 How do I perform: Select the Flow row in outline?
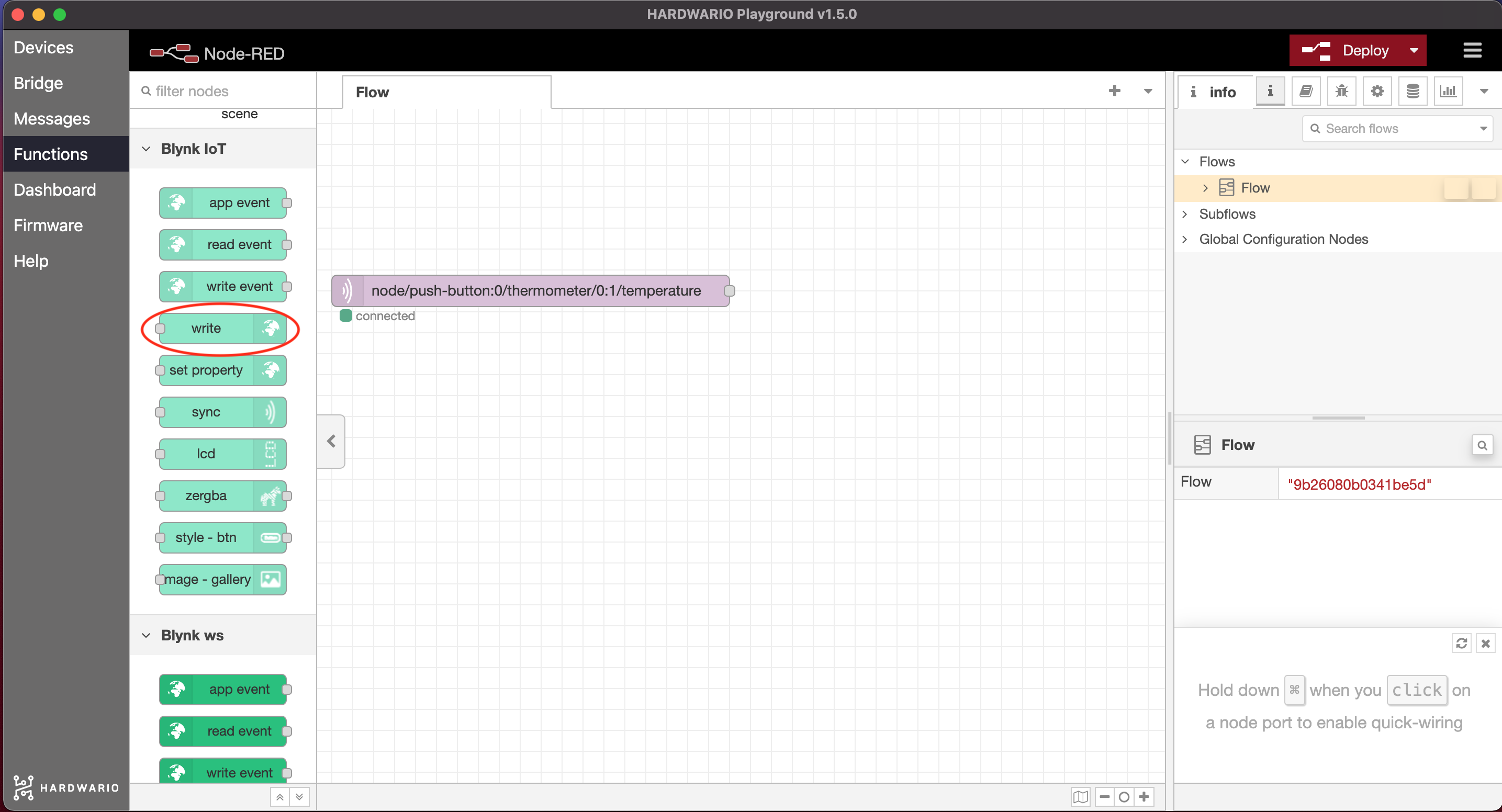coord(1338,188)
